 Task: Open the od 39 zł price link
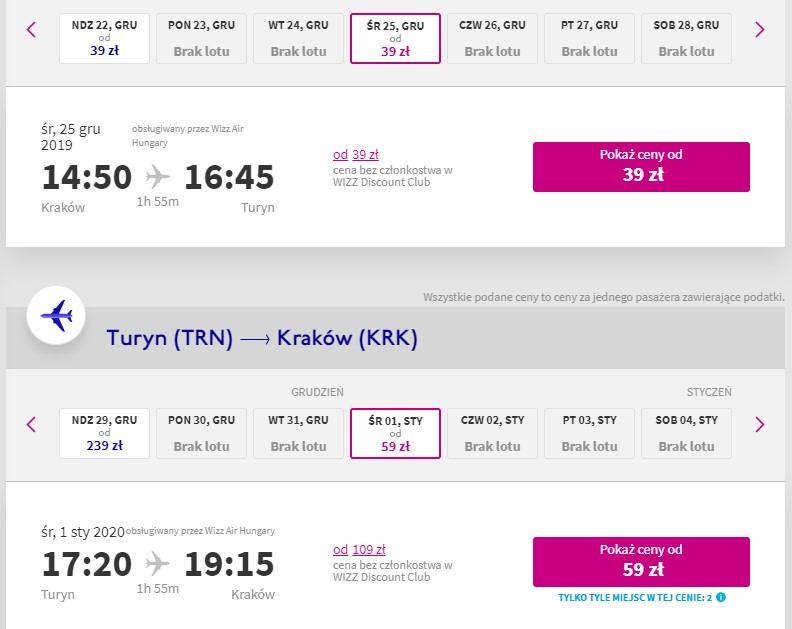click(x=356, y=155)
